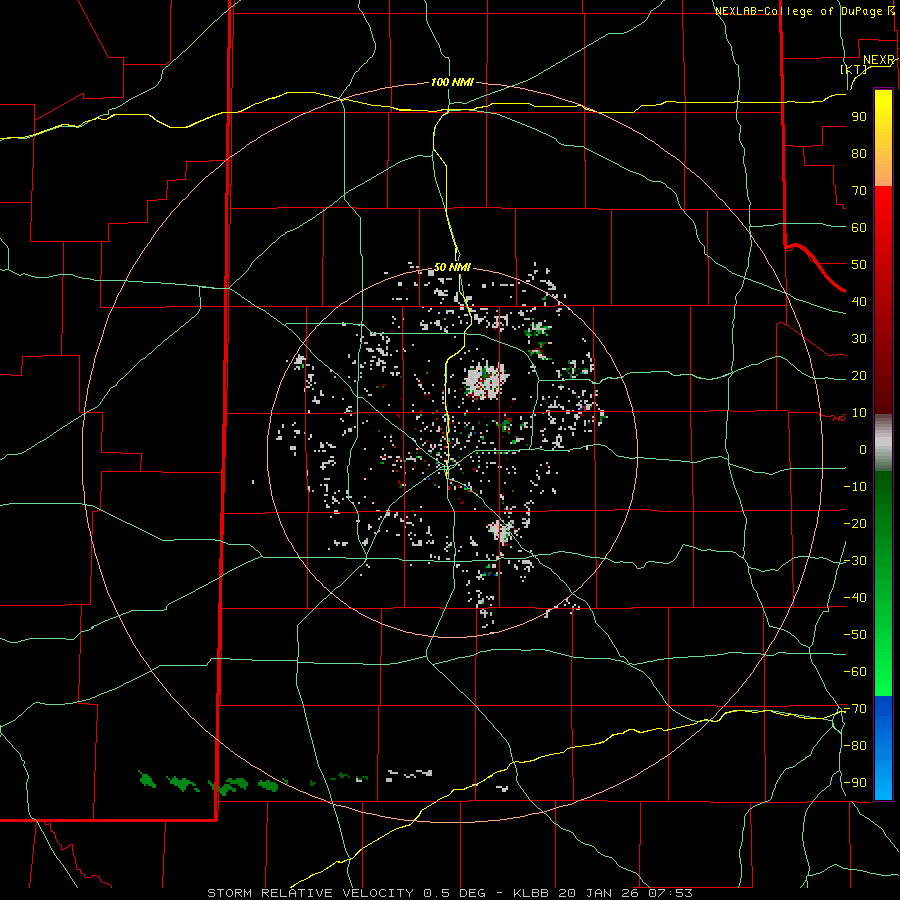Click the "20 JAN 26" date text
Screen dimensions: 900x900
click(599, 893)
